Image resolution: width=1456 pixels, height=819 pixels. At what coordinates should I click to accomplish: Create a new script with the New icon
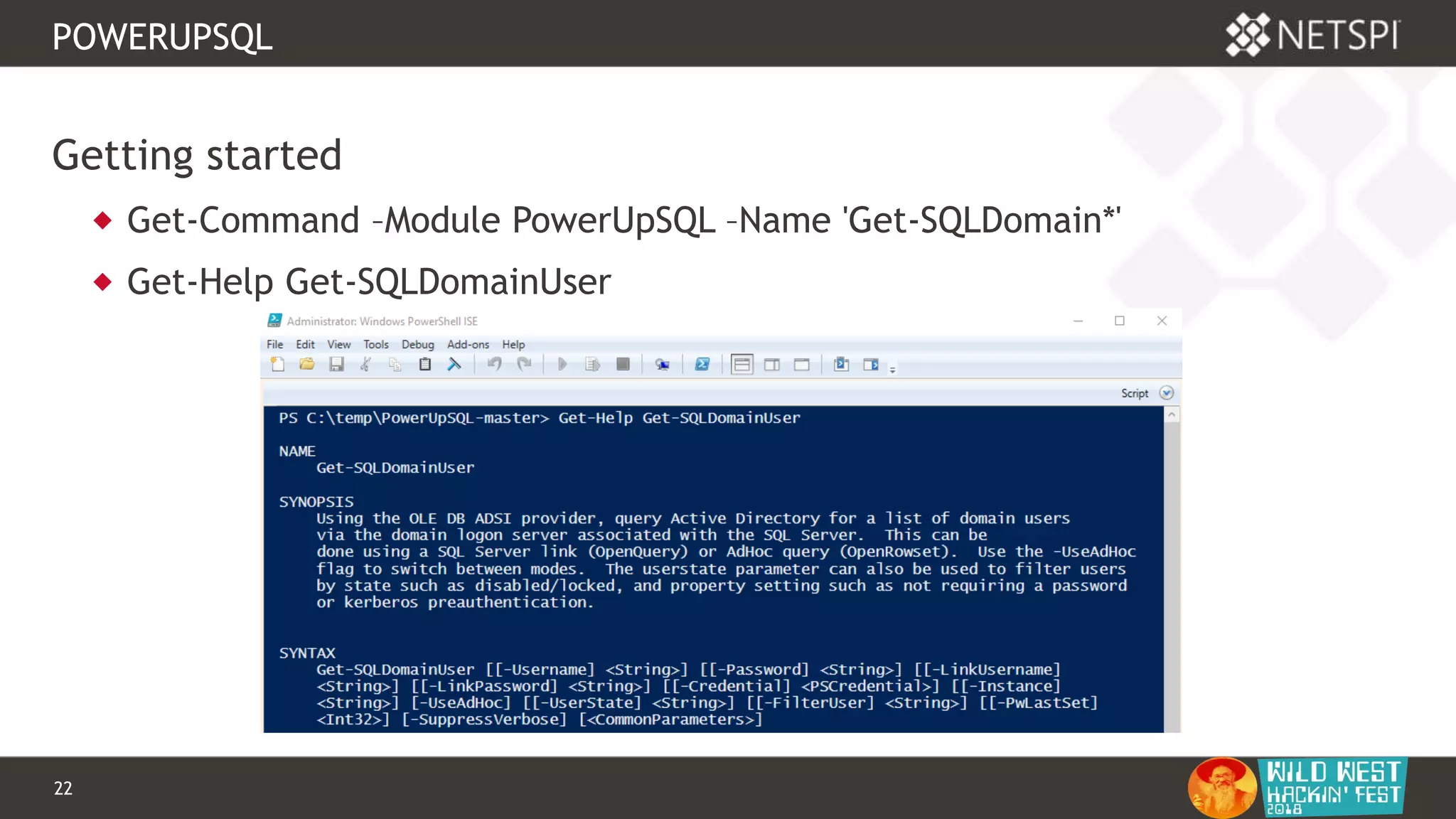point(277,365)
